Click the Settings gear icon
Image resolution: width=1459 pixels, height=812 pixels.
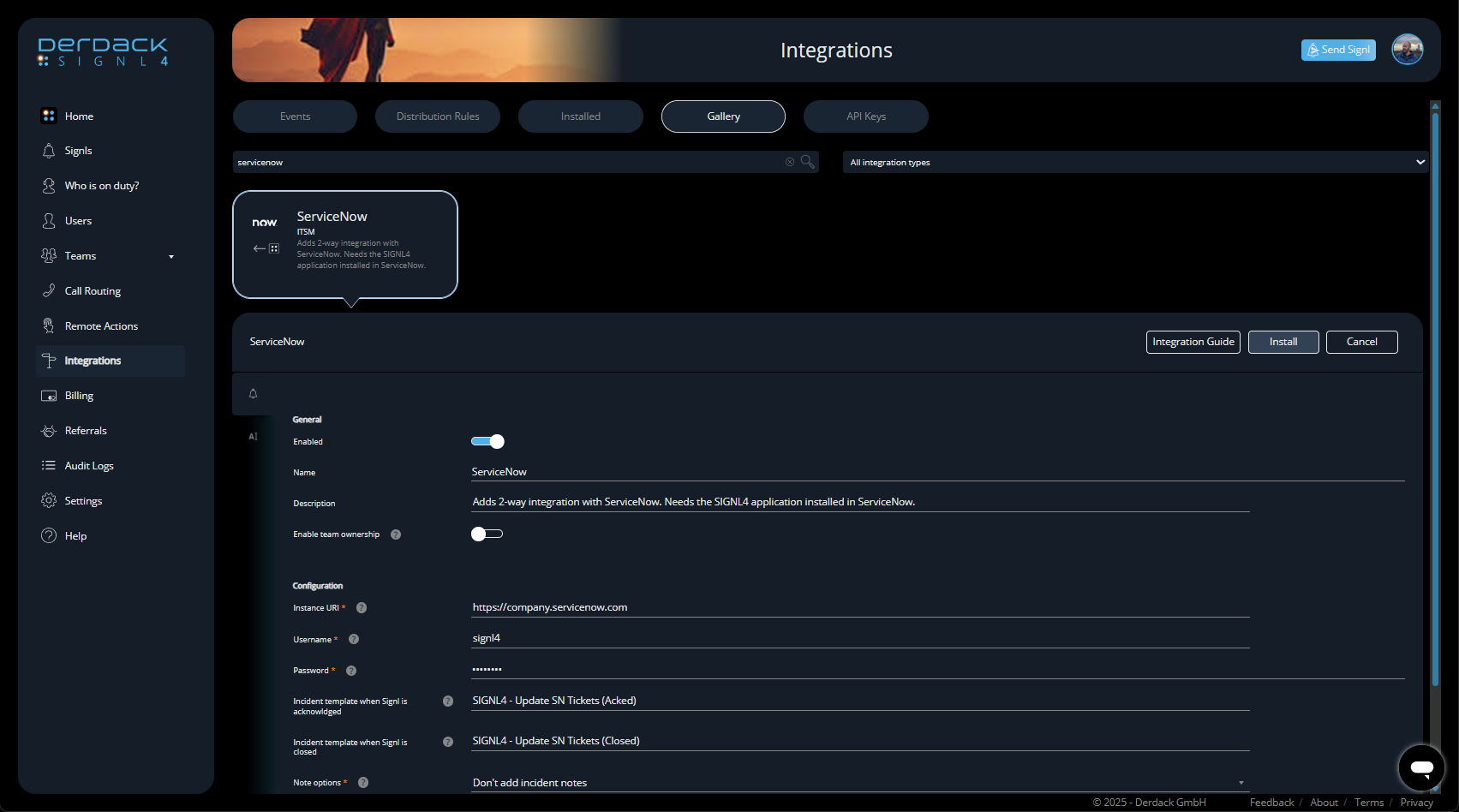tap(49, 501)
